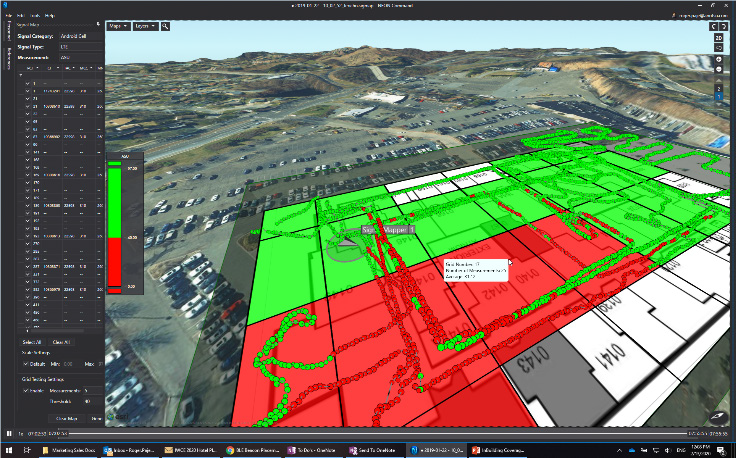Click the Signal Mapper 1 device marker
736x458 pixels.
coord(347,243)
